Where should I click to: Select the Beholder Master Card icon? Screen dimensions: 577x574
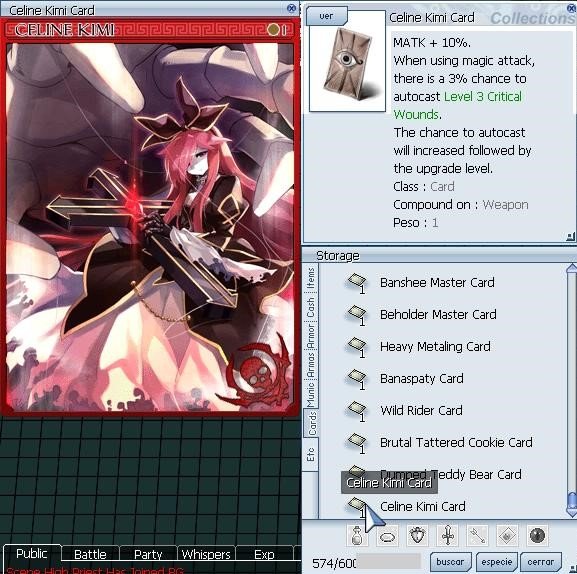click(356, 315)
